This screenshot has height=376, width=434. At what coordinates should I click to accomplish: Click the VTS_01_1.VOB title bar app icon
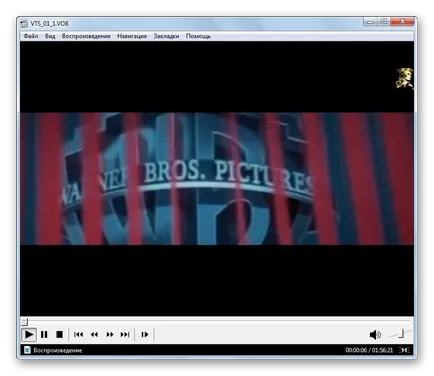pos(24,24)
